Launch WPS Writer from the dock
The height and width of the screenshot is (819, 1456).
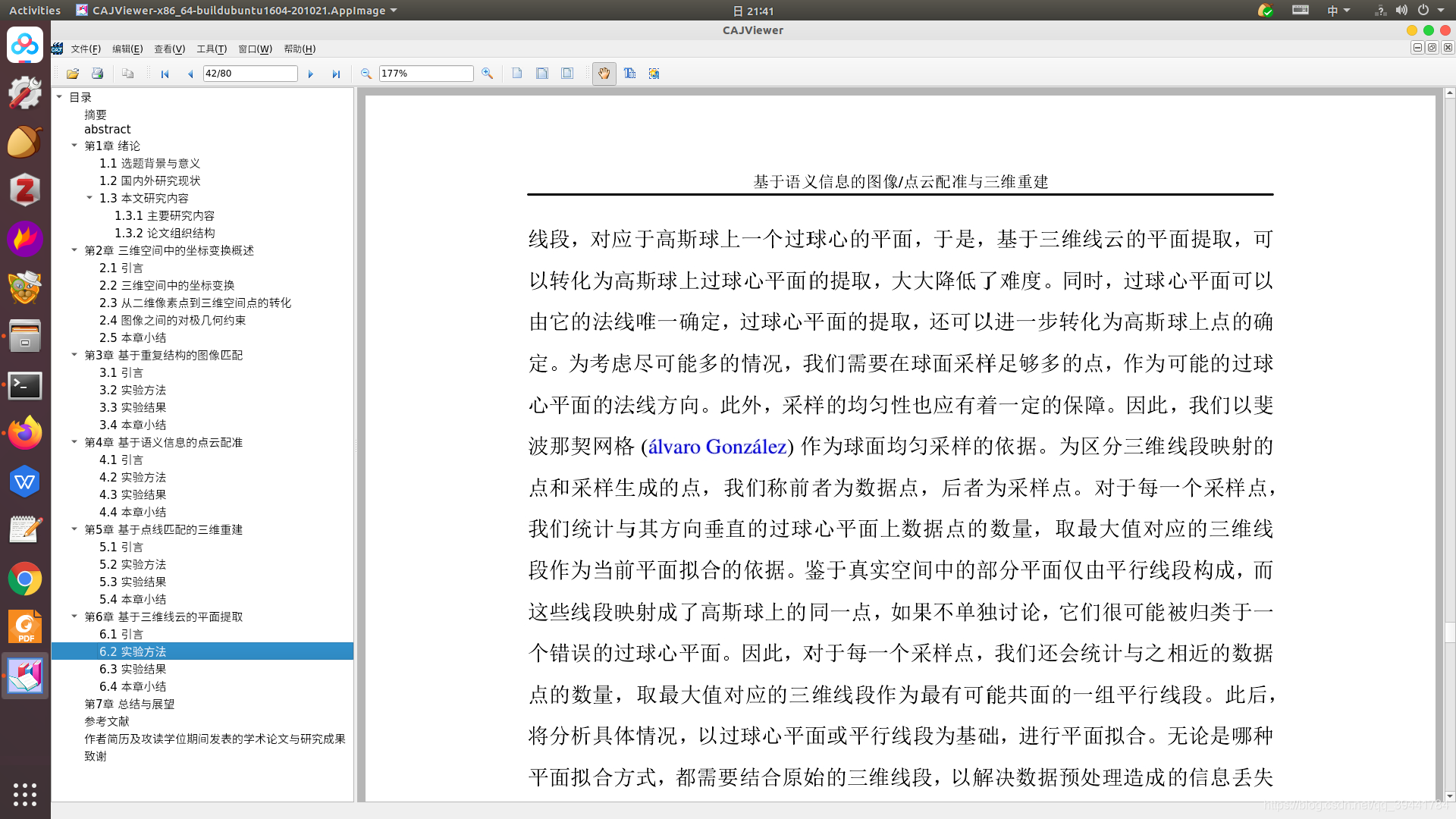coord(25,482)
